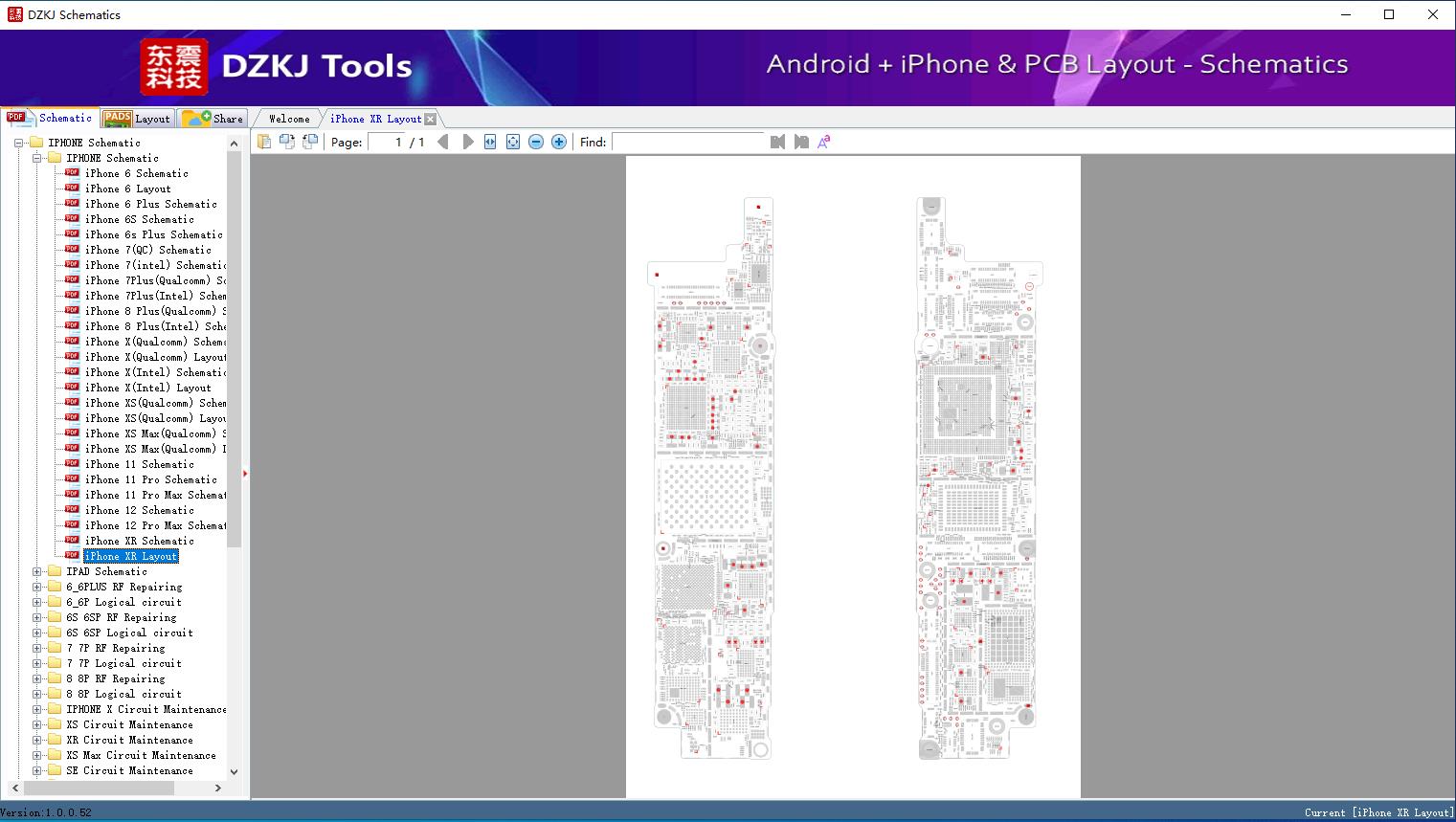The image size is (1456, 822).
Task: Click the tree horizontal scroll-right arrow
Action: coord(218,788)
